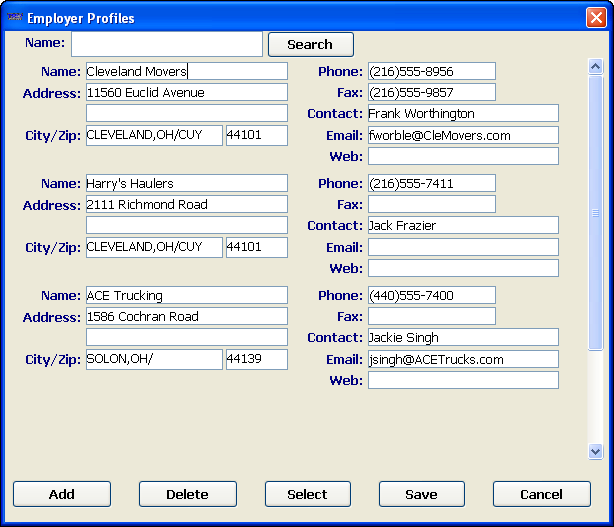The height and width of the screenshot is (527, 614).
Task: Select the 11560 Euclid Avenue address field
Action: click(186, 93)
